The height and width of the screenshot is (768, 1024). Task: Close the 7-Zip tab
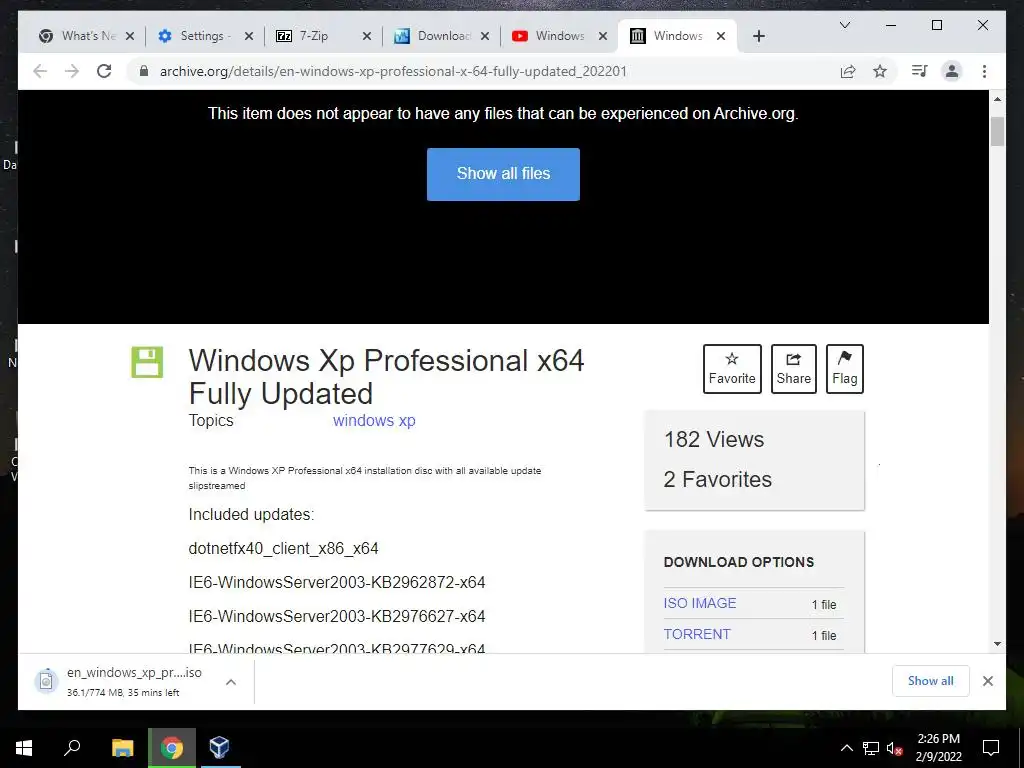click(367, 37)
